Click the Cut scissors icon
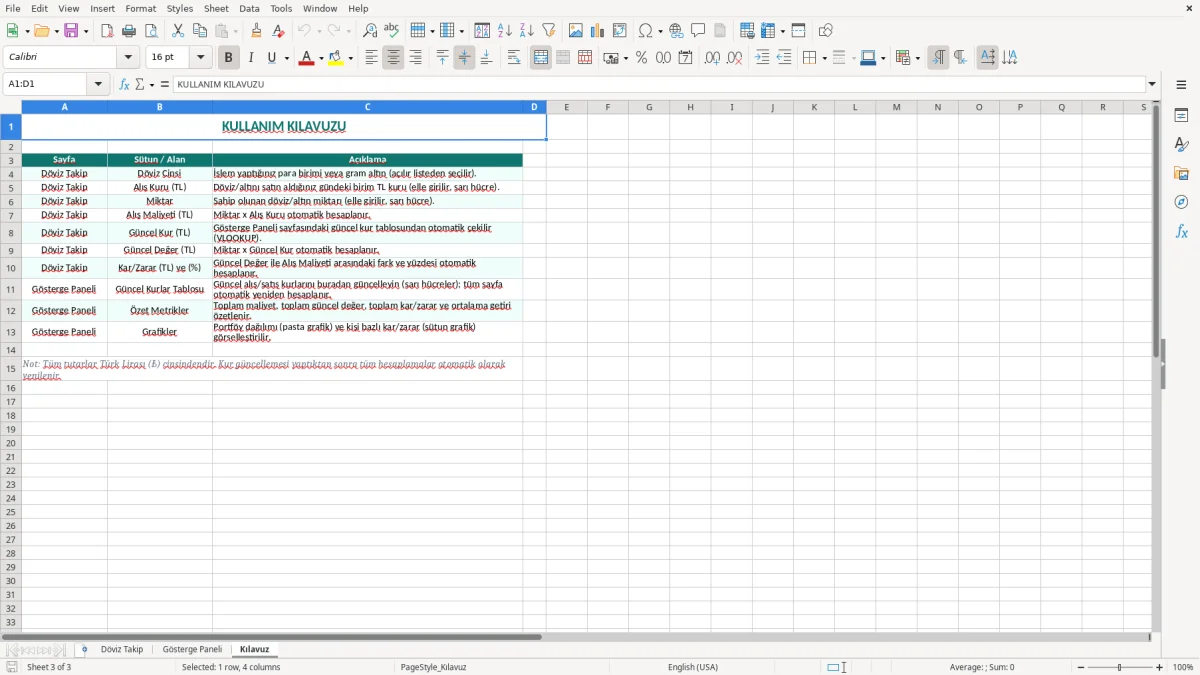Screen dimensions: 1200x675 click(x=178, y=31)
